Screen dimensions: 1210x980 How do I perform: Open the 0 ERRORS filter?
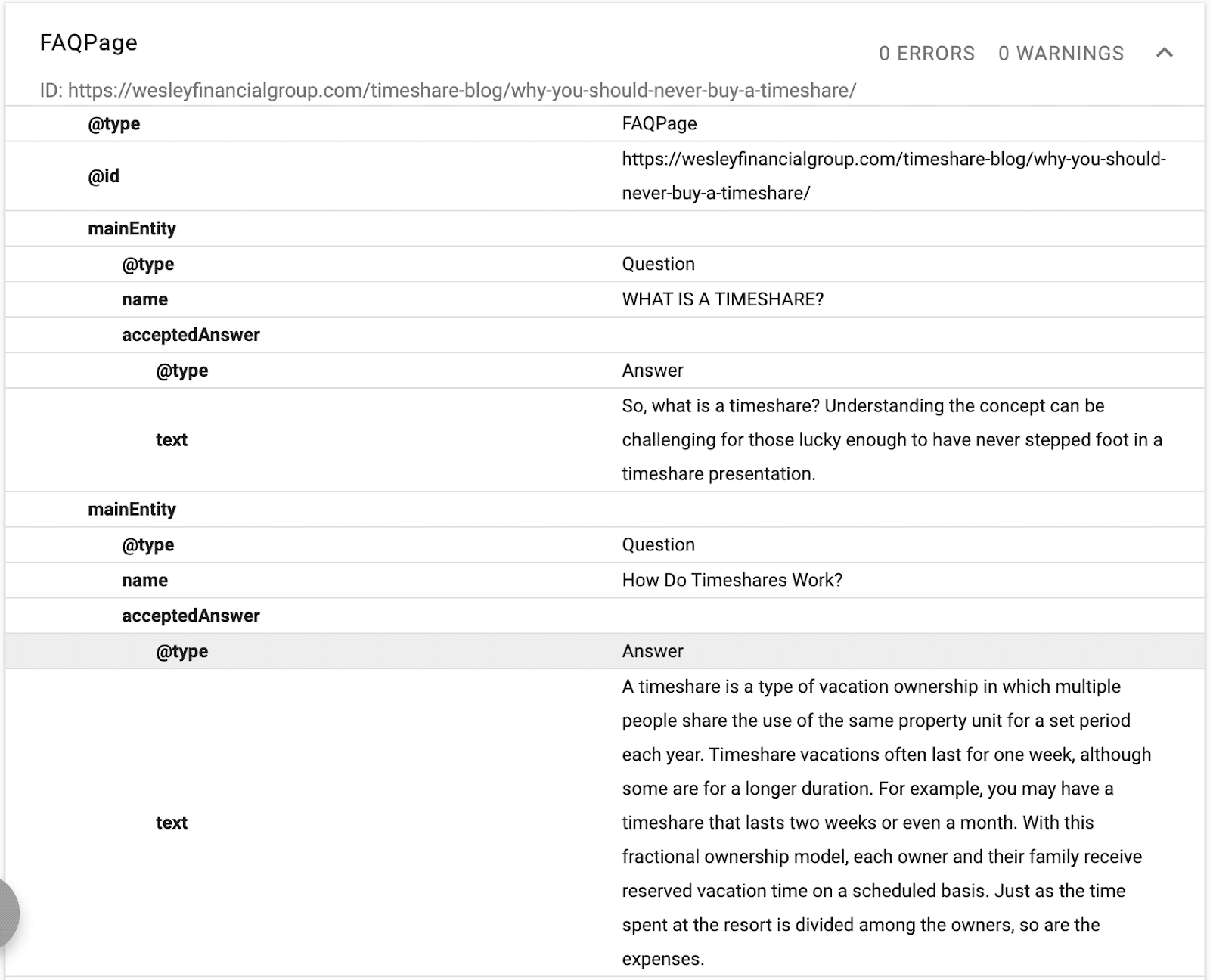click(x=926, y=53)
